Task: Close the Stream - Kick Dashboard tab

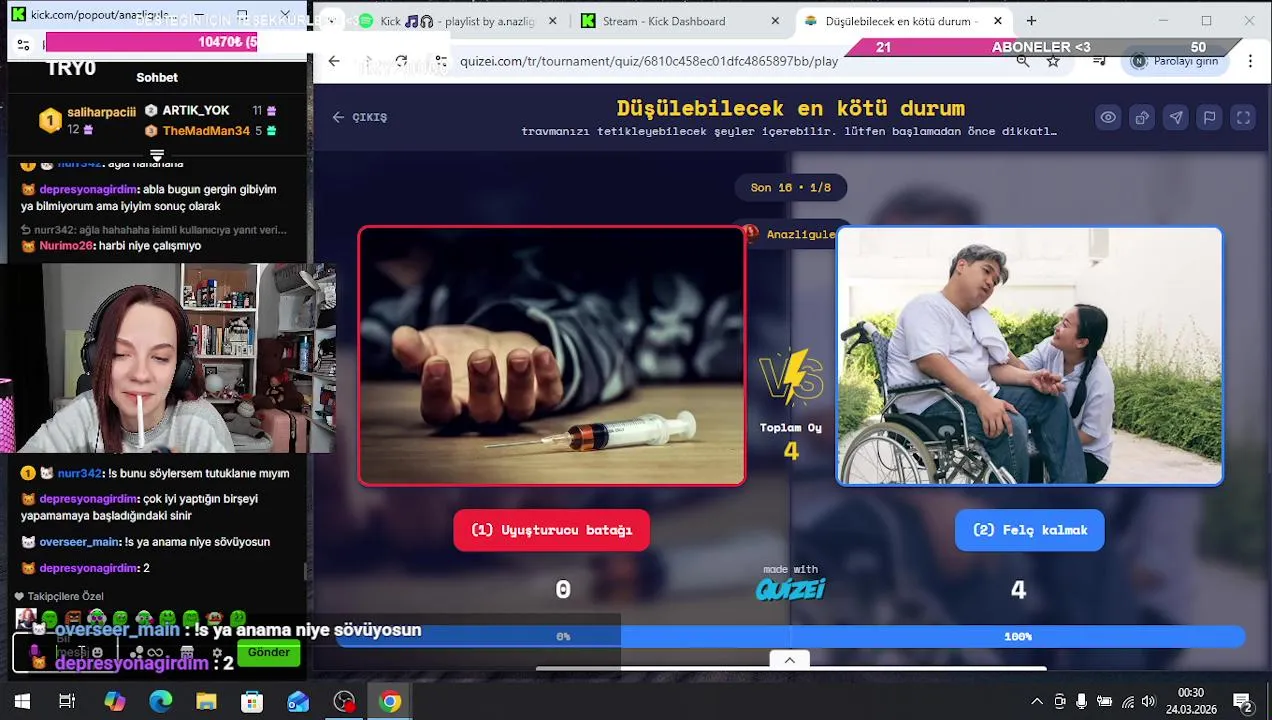Action: pos(775,21)
